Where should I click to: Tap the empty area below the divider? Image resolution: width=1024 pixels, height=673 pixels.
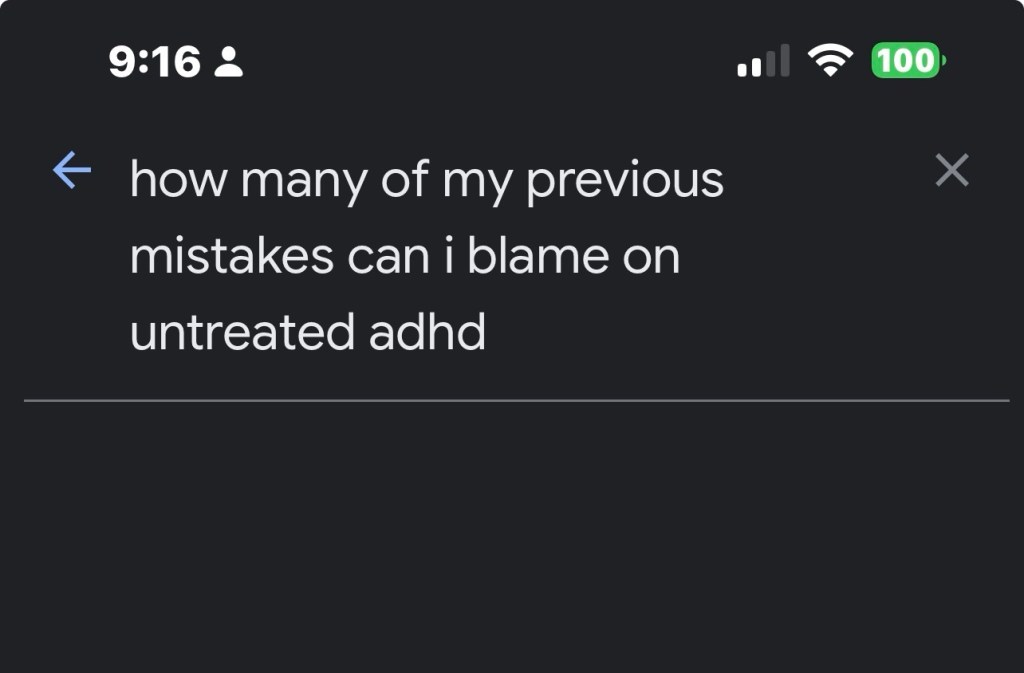pyautogui.click(x=512, y=540)
